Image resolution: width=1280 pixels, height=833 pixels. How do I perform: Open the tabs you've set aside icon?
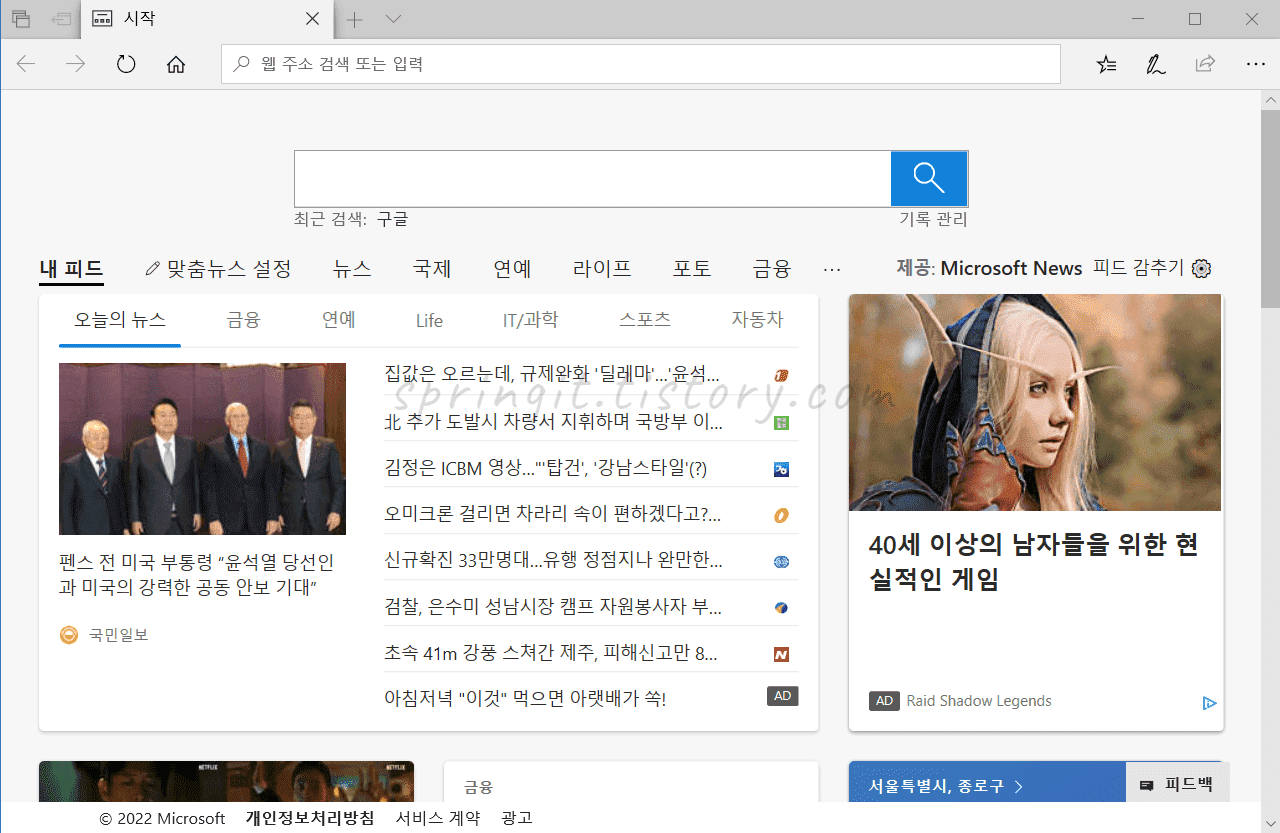click(21, 19)
